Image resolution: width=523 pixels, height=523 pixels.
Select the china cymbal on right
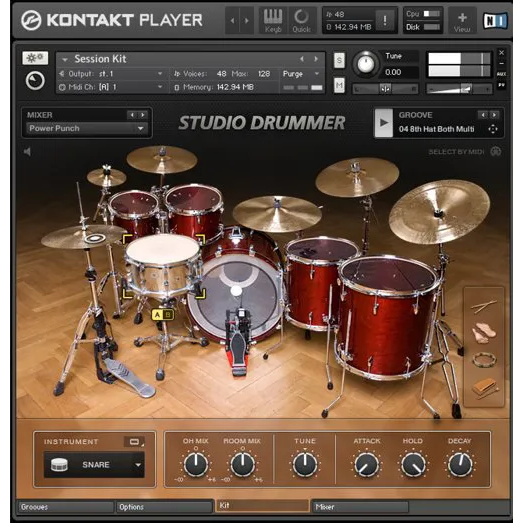(x=440, y=211)
